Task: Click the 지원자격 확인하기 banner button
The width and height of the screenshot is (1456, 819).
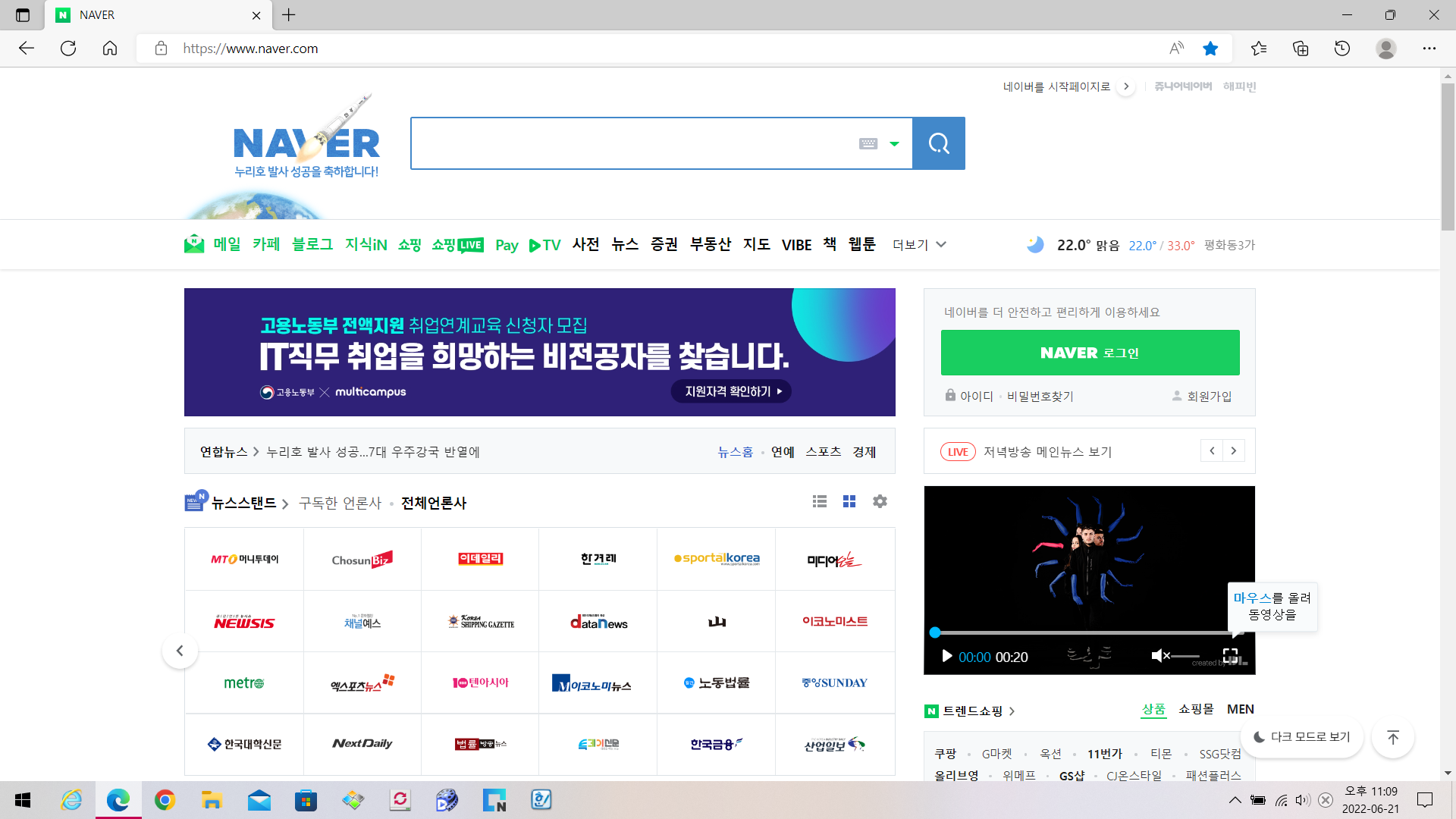Action: pos(731,391)
